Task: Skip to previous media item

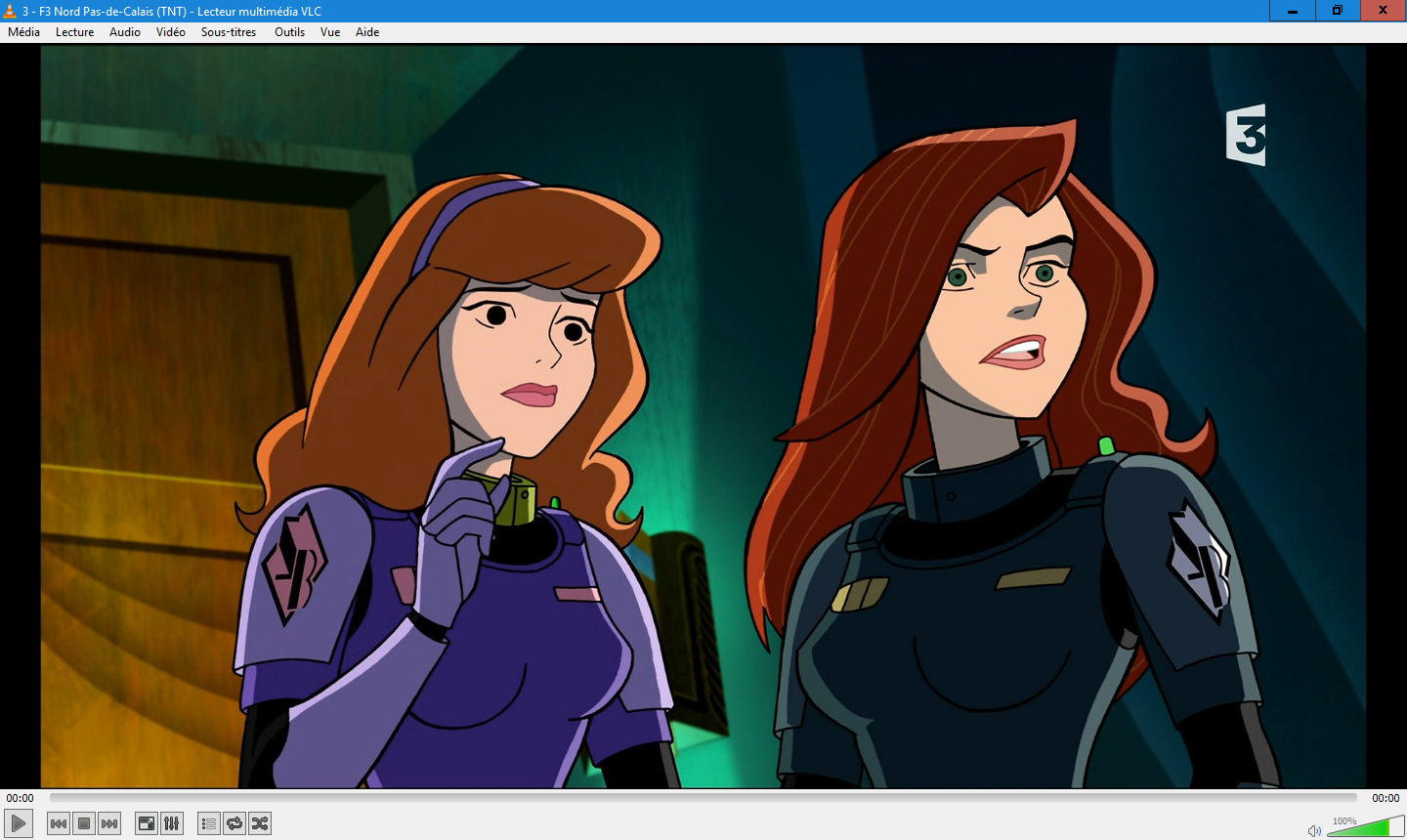Action: click(59, 823)
